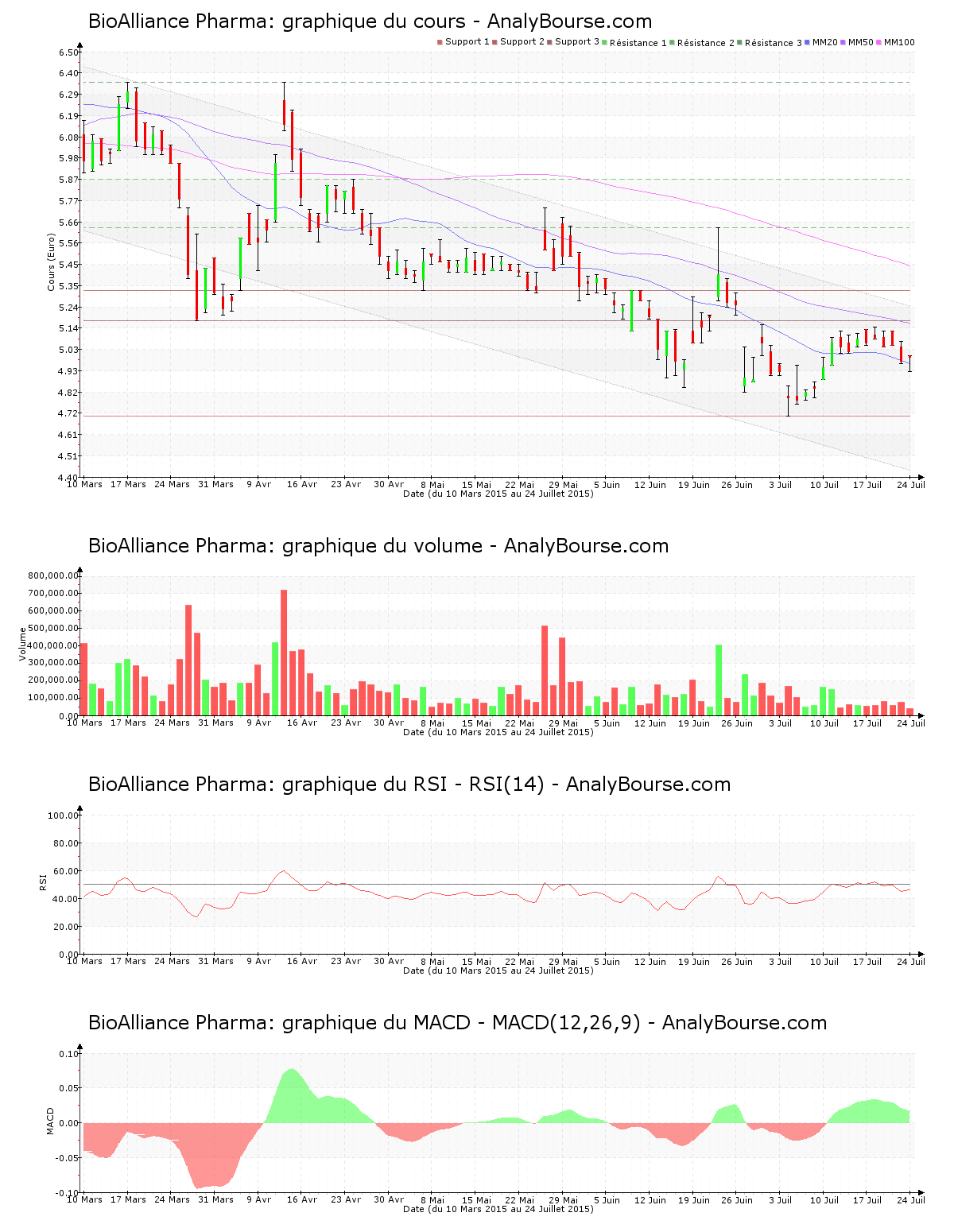Click '17 Mars' date under RSI chart
The height and width of the screenshot is (1232, 954).
click(128, 961)
